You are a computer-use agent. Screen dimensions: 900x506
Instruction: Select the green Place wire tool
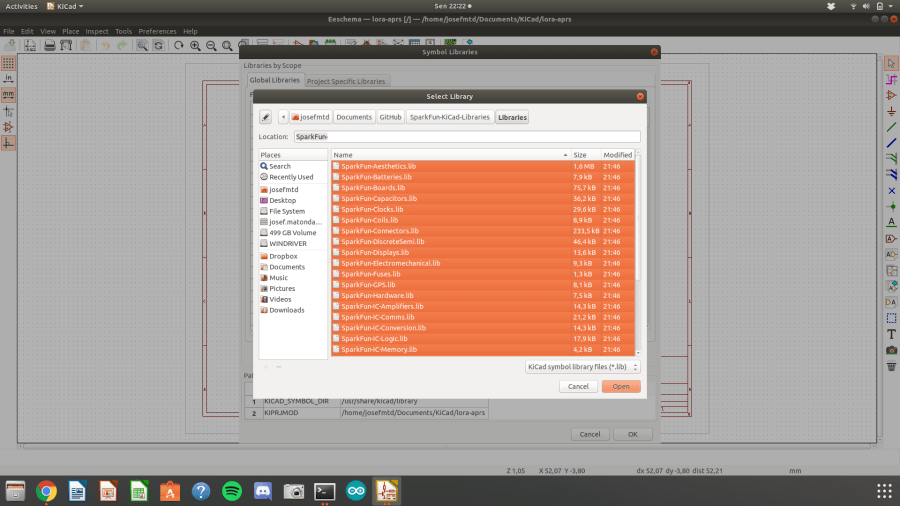(891, 127)
